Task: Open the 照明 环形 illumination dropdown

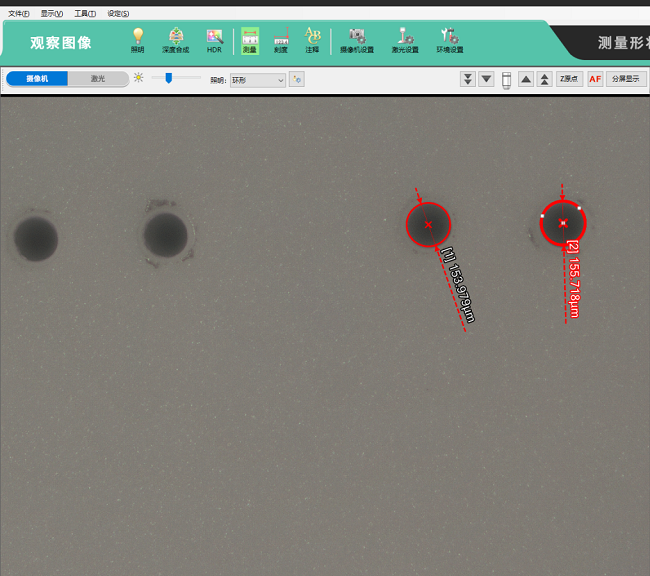Action: pyautogui.click(x=257, y=80)
